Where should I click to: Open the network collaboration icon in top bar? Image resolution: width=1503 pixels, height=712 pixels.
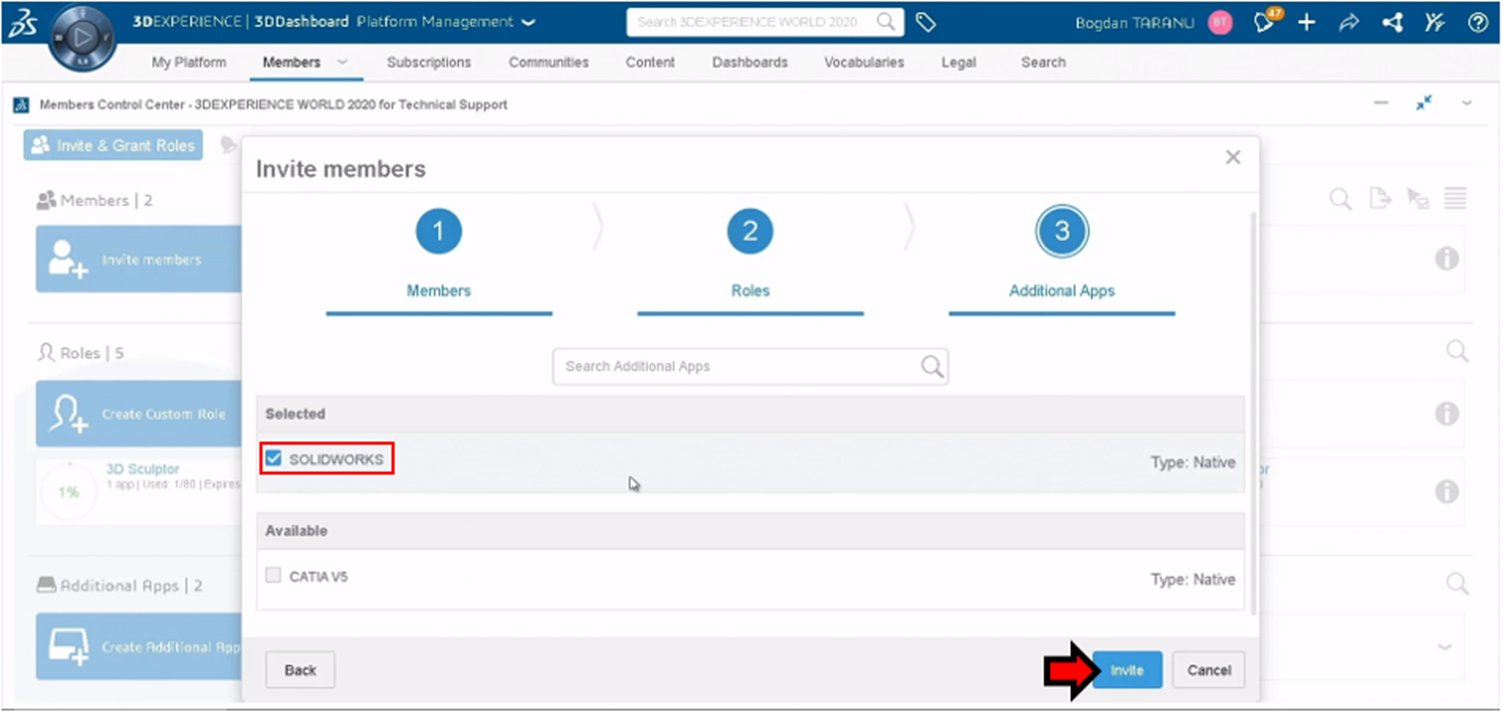coord(1392,22)
